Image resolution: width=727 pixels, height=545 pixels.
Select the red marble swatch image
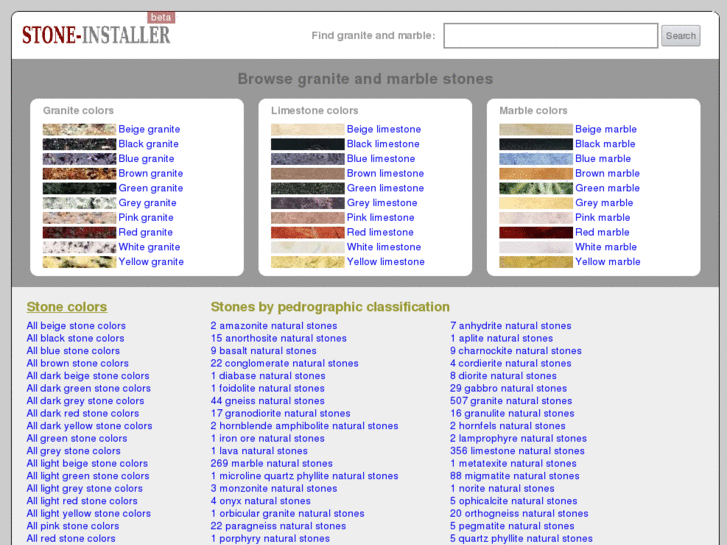(536, 232)
